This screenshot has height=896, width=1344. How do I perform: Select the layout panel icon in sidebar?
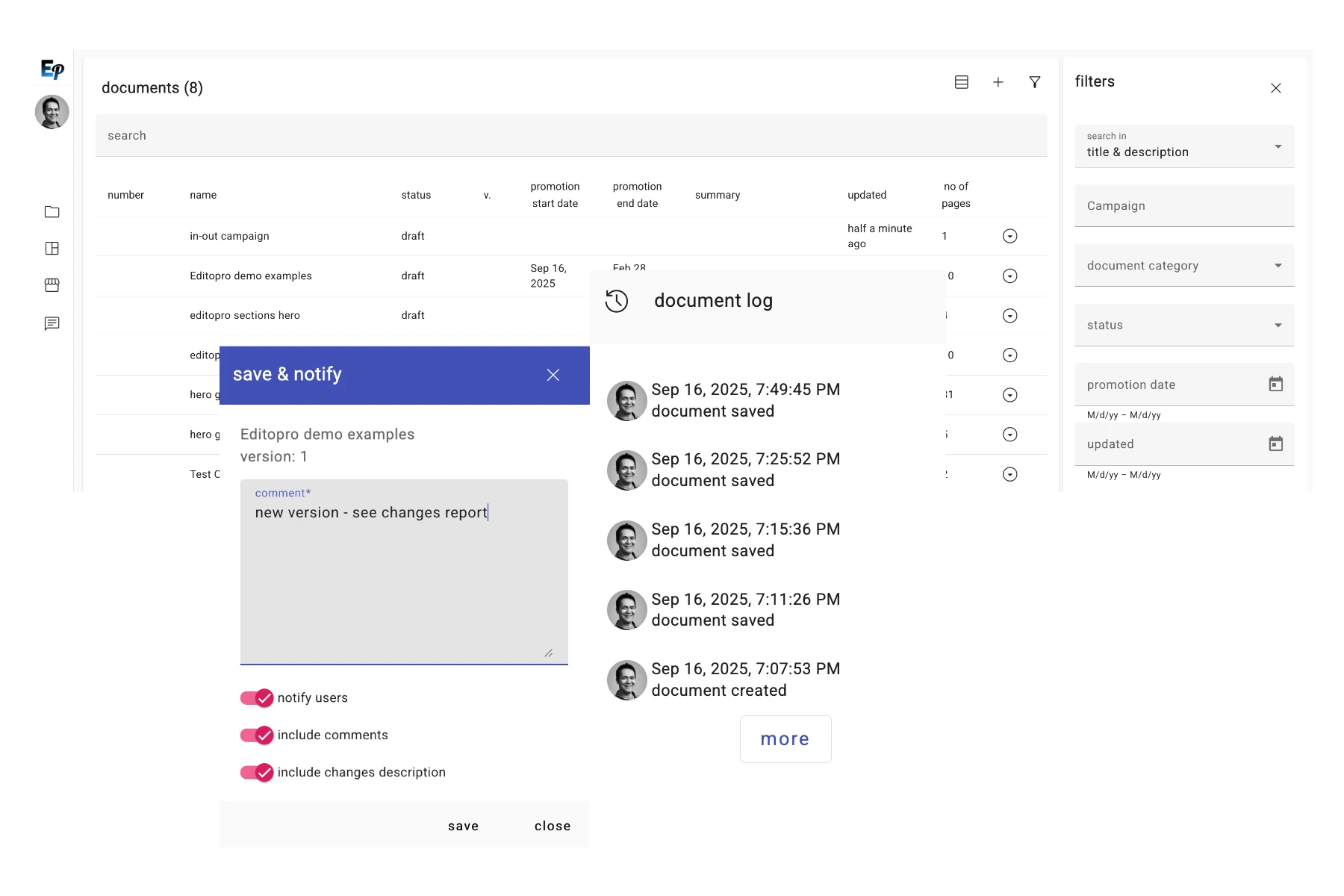click(52, 249)
